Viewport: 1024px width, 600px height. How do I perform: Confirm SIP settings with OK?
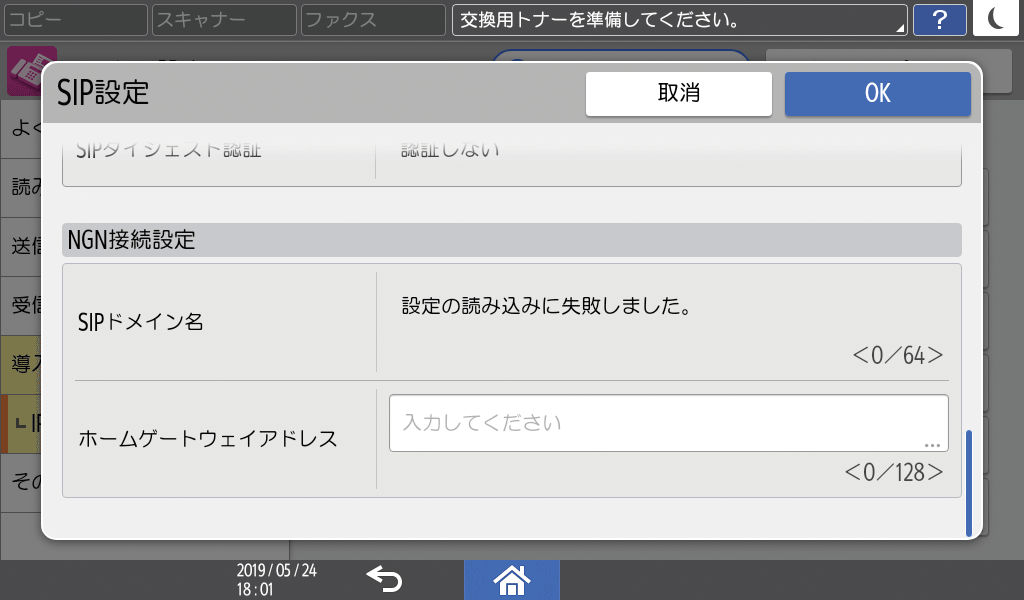click(x=877, y=93)
